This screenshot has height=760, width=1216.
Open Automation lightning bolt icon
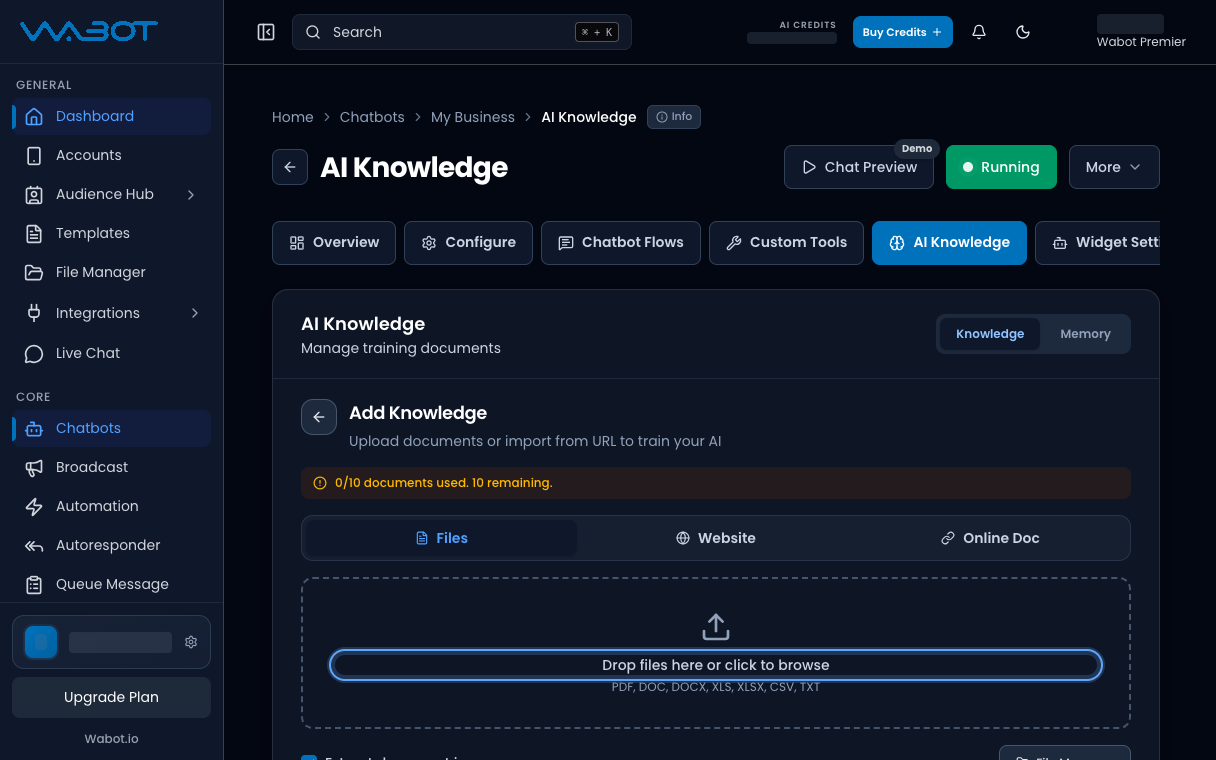34,506
